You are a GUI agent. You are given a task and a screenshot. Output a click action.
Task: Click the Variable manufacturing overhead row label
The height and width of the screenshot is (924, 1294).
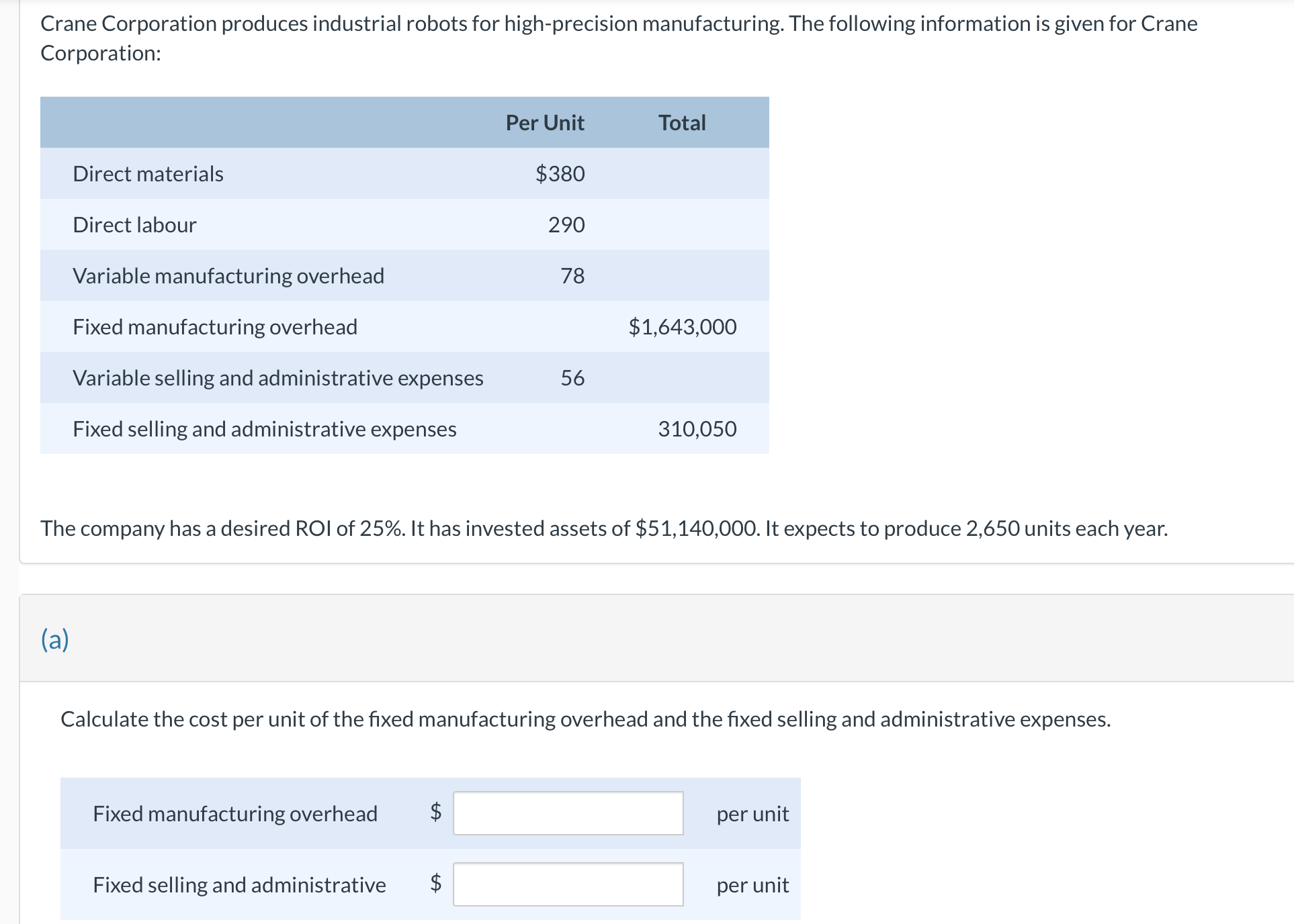pyautogui.click(x=228, y=276)
